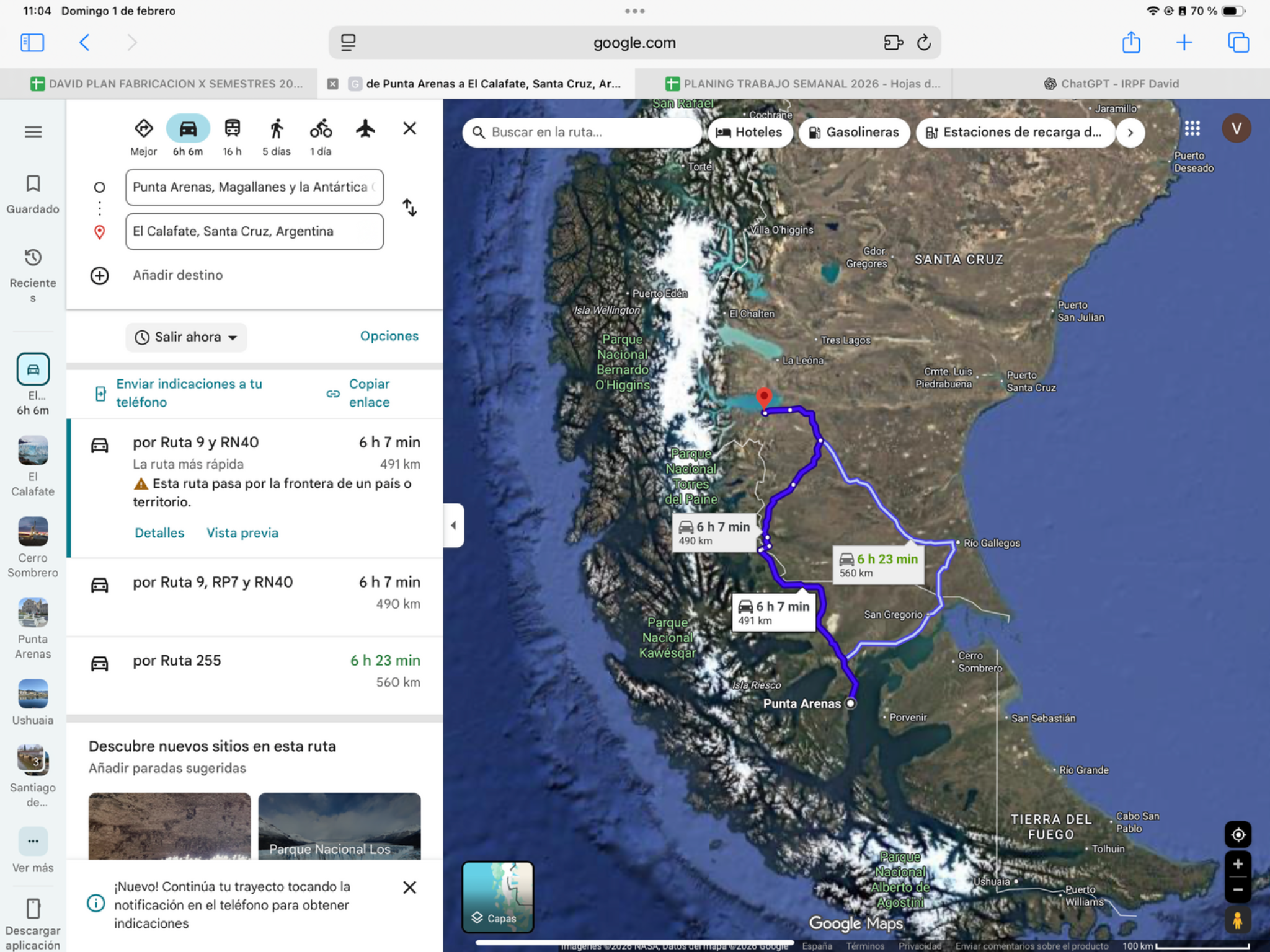Activate Street View pegman
The height and width of the screenshot is (952, 1270).
(1238, 920)
